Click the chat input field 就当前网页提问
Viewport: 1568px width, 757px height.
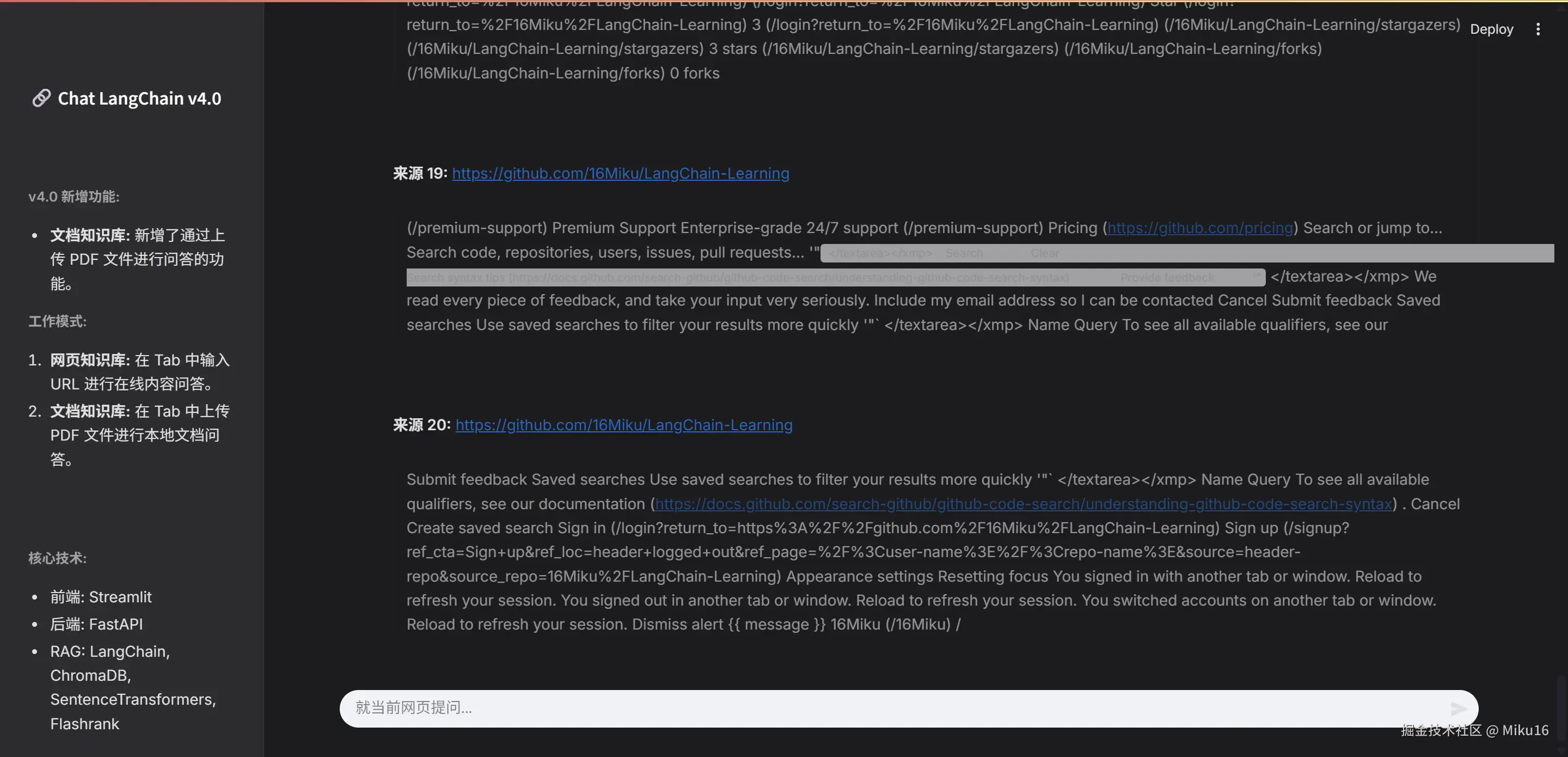[731, 707]
